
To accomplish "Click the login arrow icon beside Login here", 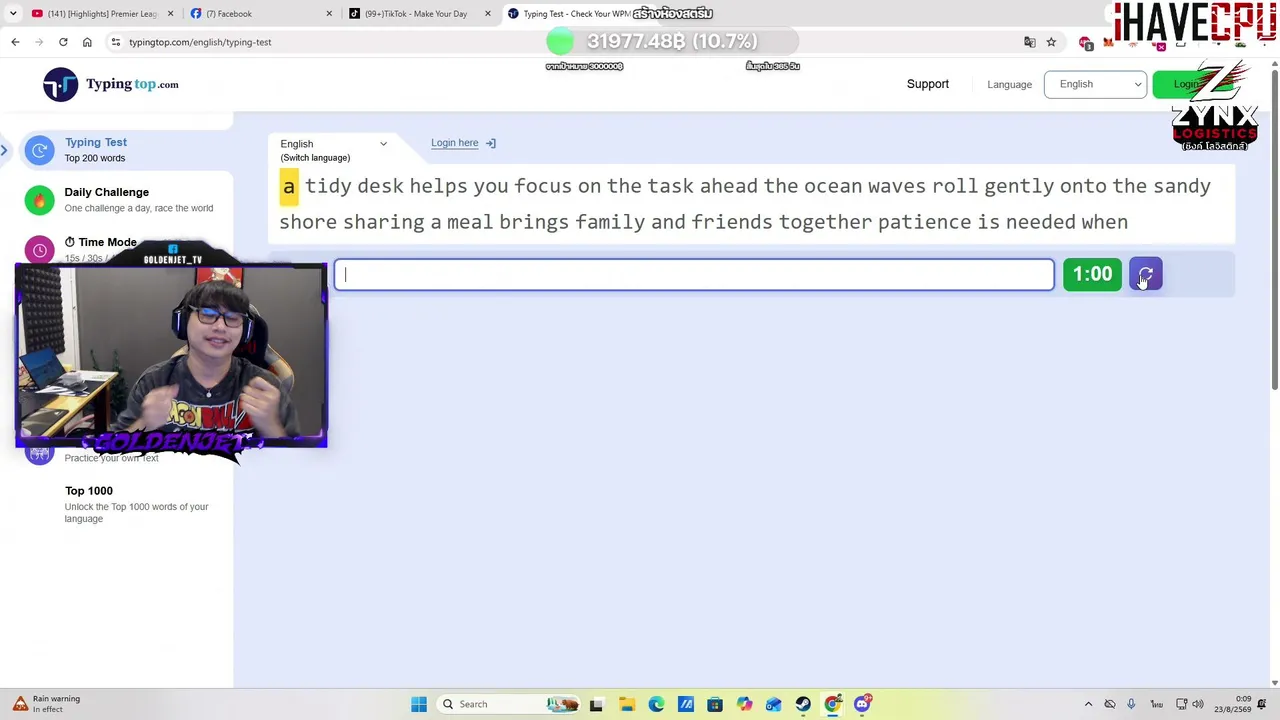I will 491,143.
